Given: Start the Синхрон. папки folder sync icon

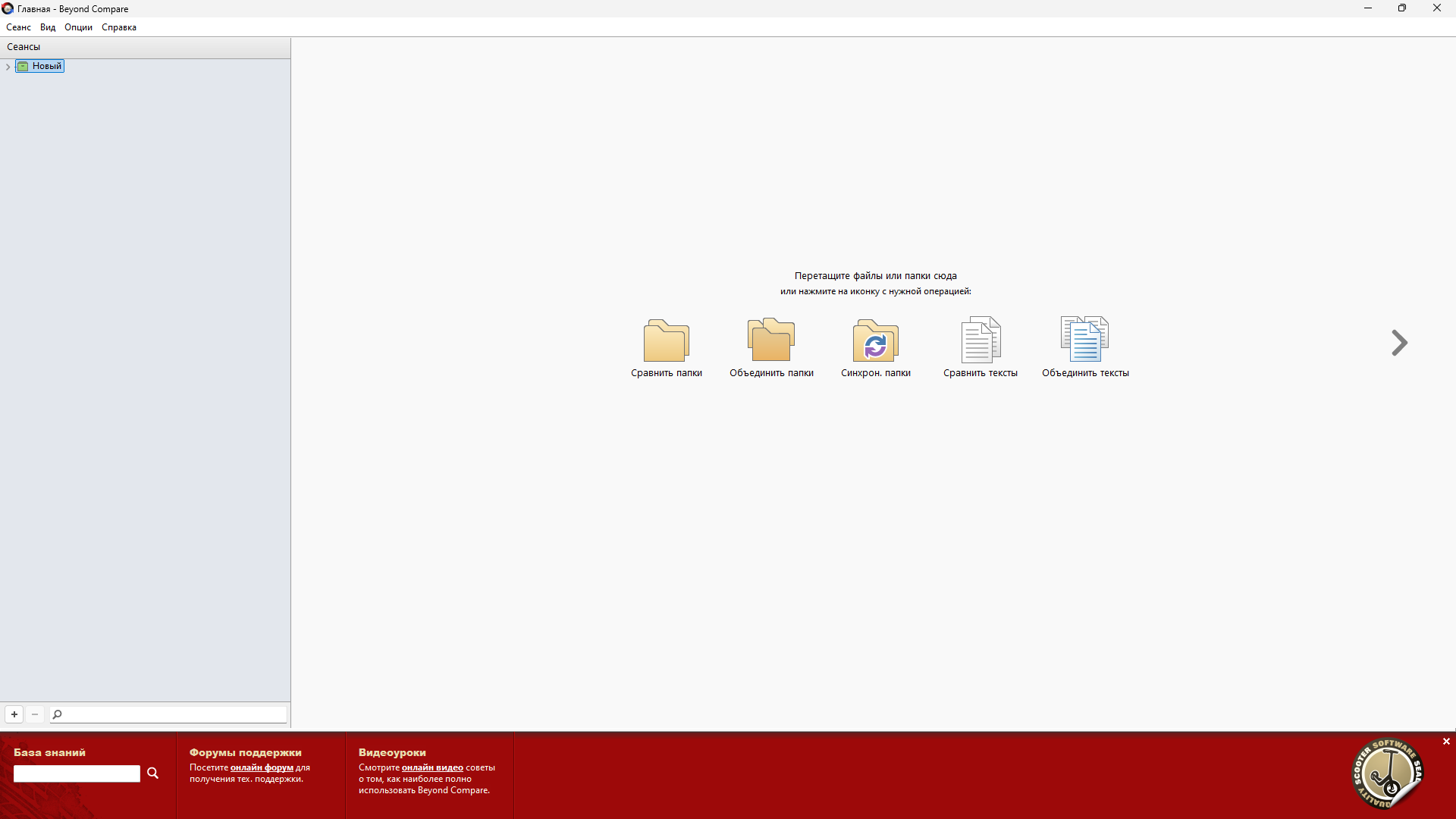Looking at the screenshot, I should point(875,340).
